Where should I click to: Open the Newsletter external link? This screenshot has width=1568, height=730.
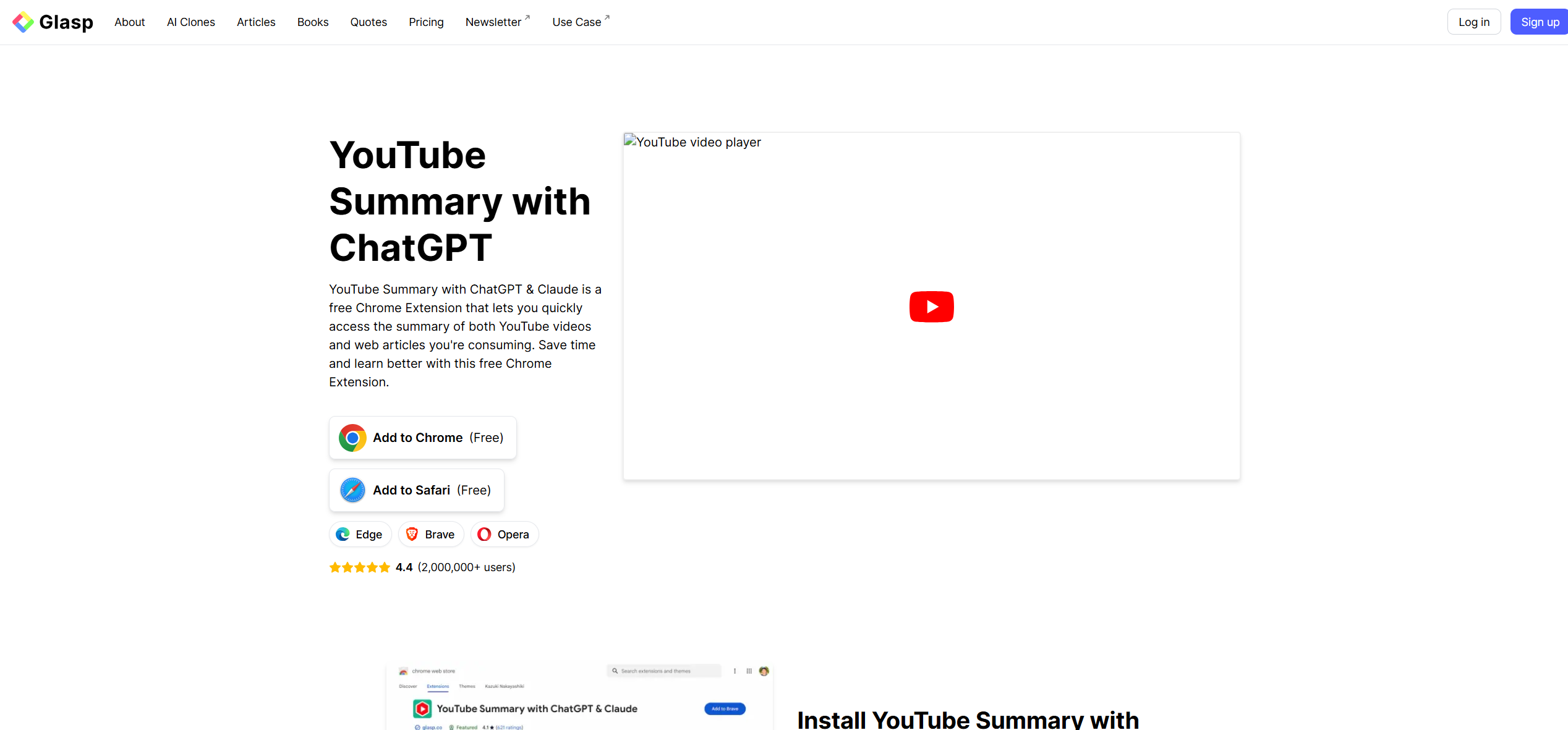pyautogui.click(x=498, y=22)
